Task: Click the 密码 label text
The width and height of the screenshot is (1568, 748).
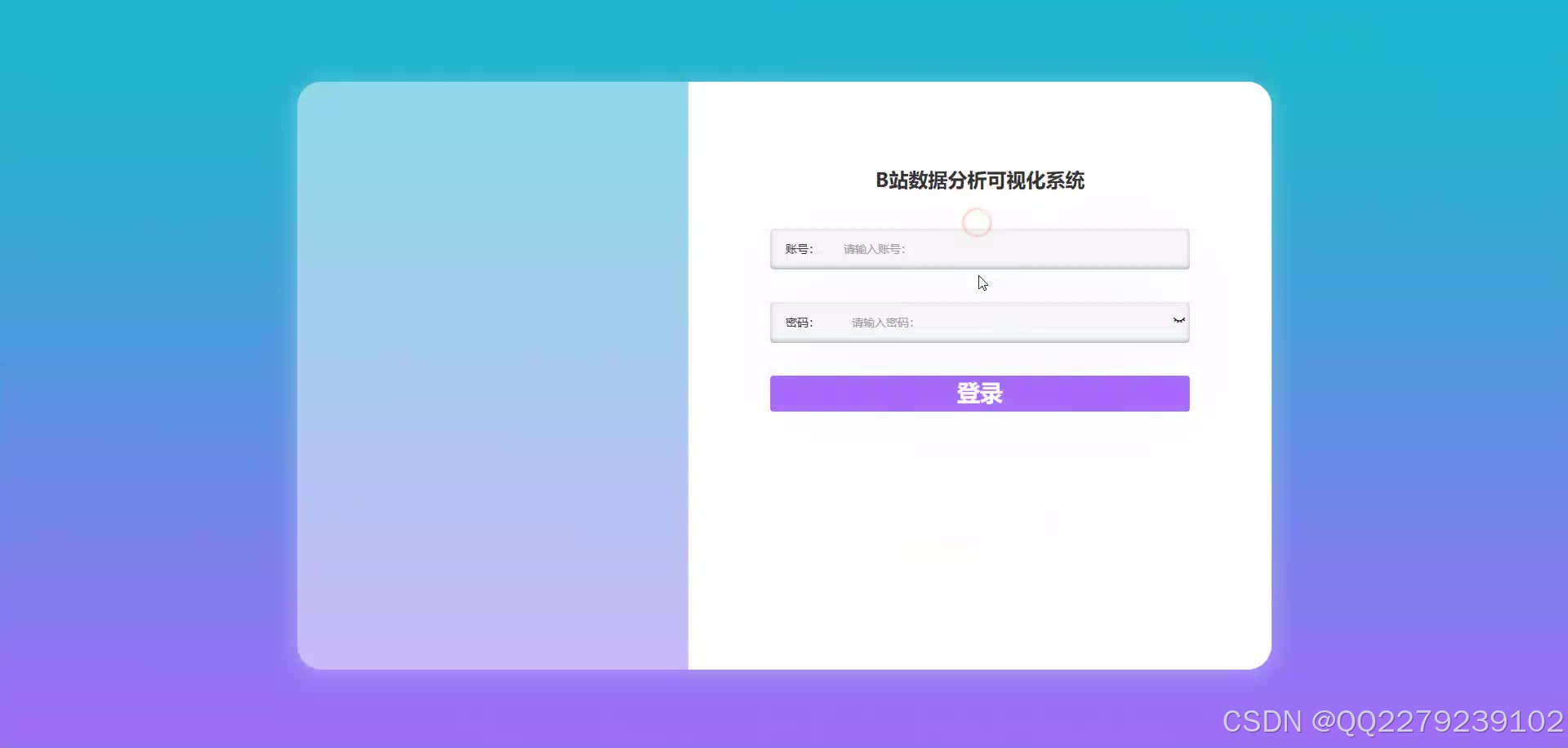Action: pos(800,322)
